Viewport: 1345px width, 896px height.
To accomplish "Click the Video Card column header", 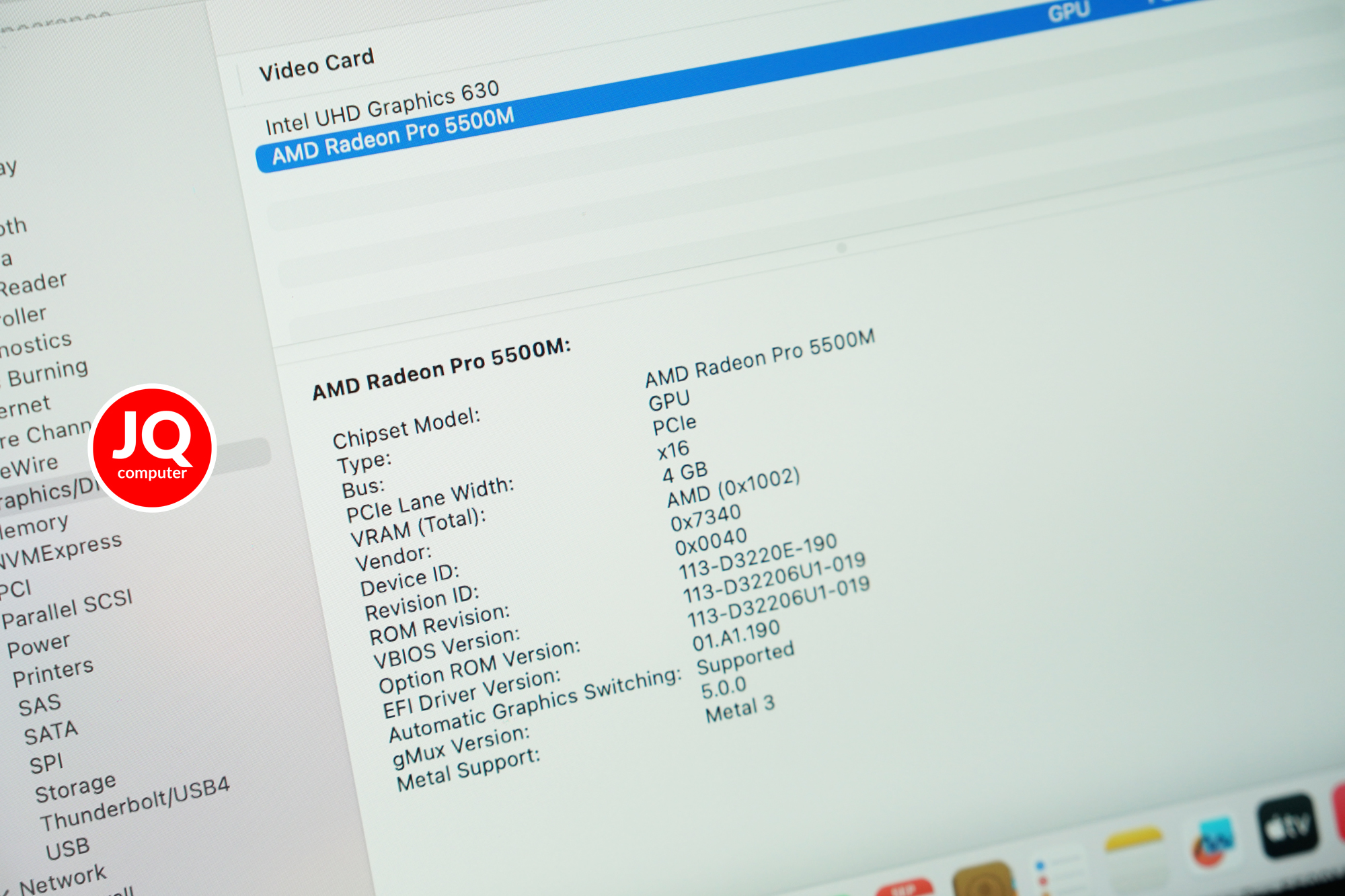I will pyautogui.click(x=316, y=65).
